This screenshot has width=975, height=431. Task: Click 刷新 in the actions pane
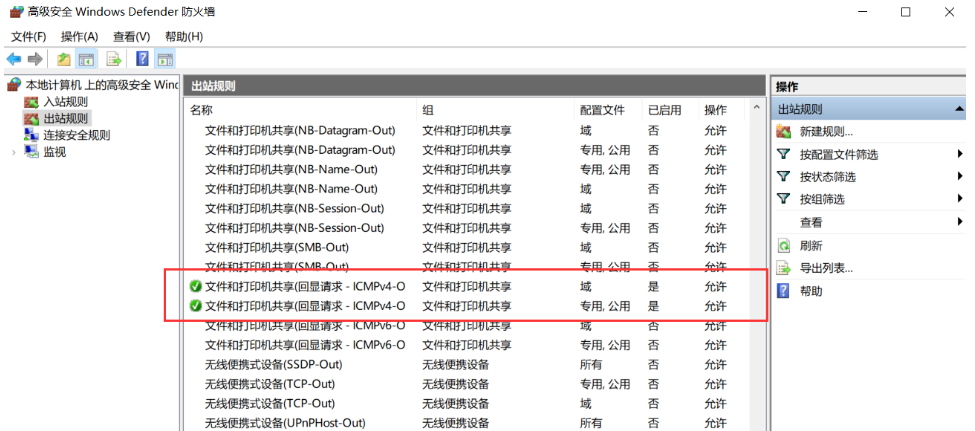coord(811,246)
